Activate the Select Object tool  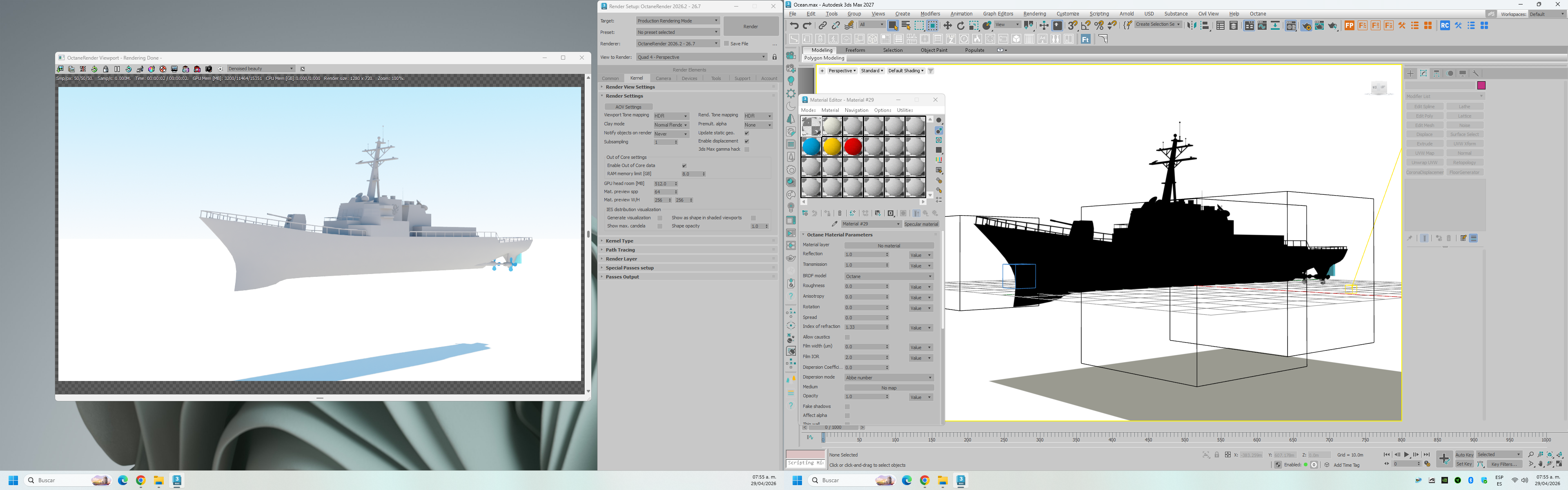pos(893,26)
